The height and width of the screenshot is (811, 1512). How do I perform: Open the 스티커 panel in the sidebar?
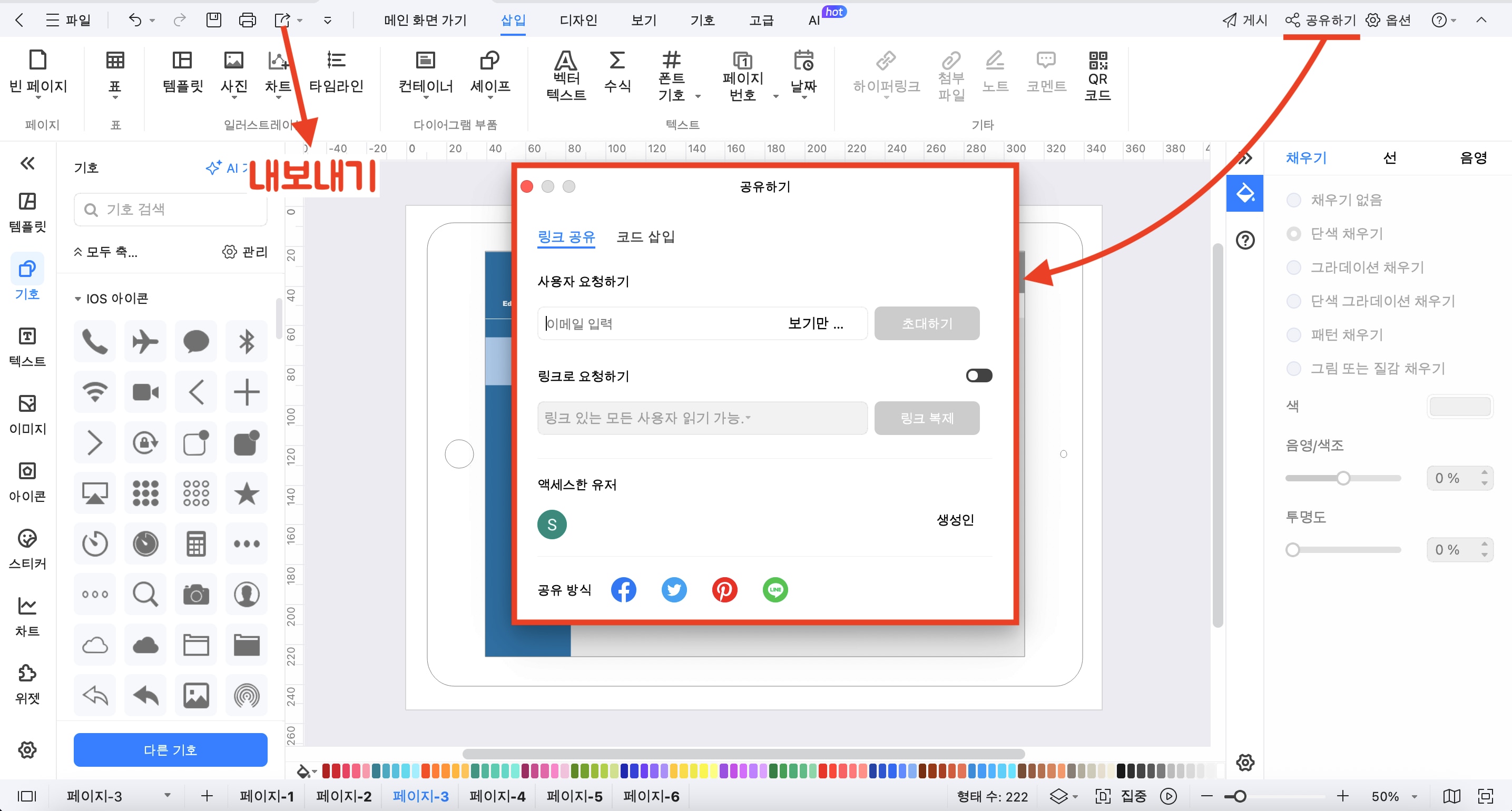pos(27,550)
